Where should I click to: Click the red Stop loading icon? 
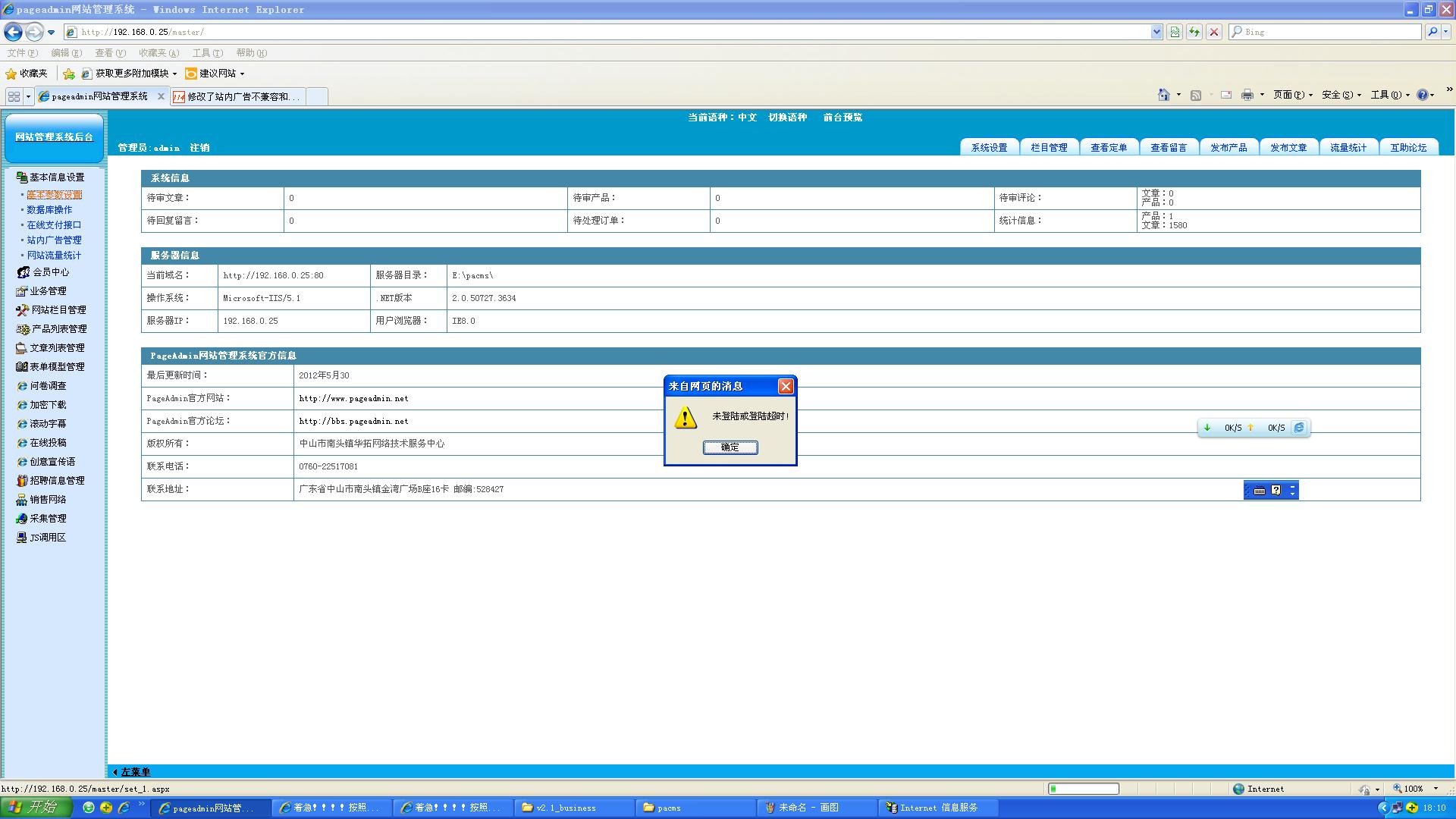click(x=1214, y=32)
